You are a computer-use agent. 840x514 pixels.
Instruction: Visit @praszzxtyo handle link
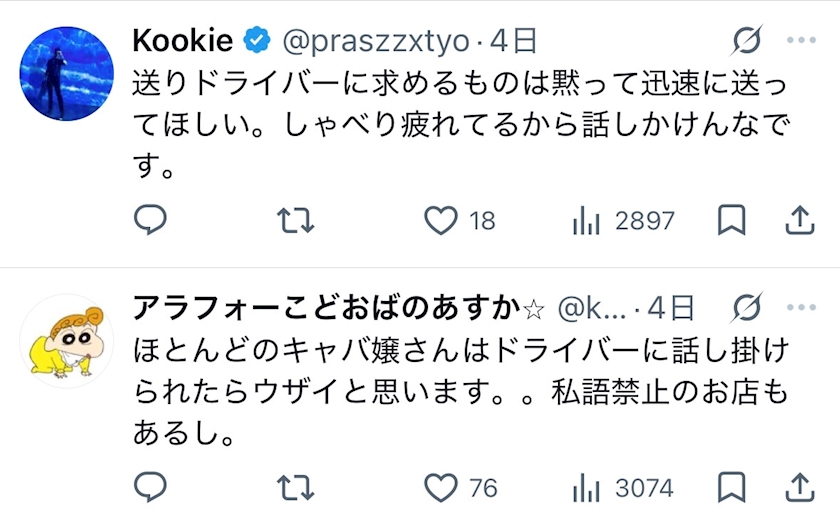click(x=375, y=41)
